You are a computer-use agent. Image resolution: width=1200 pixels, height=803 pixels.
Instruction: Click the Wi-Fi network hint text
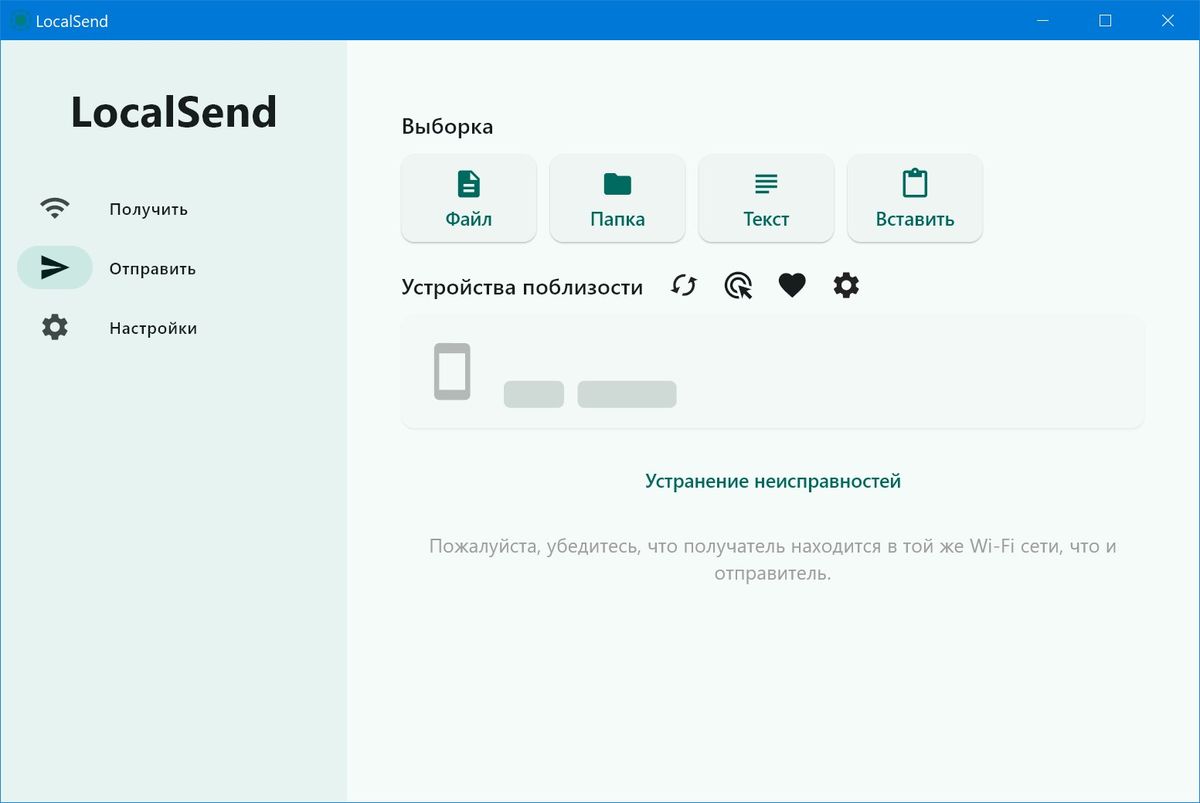[773, 560]
